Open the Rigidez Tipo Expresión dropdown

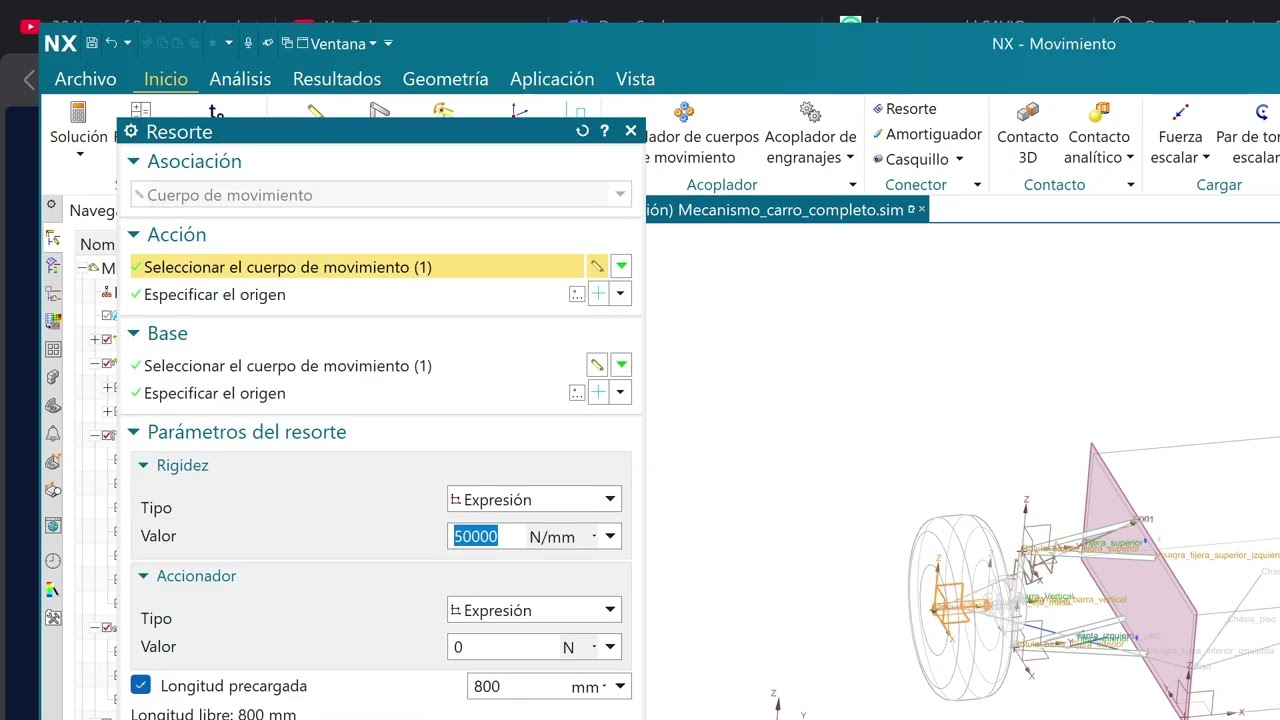point(534,499)
